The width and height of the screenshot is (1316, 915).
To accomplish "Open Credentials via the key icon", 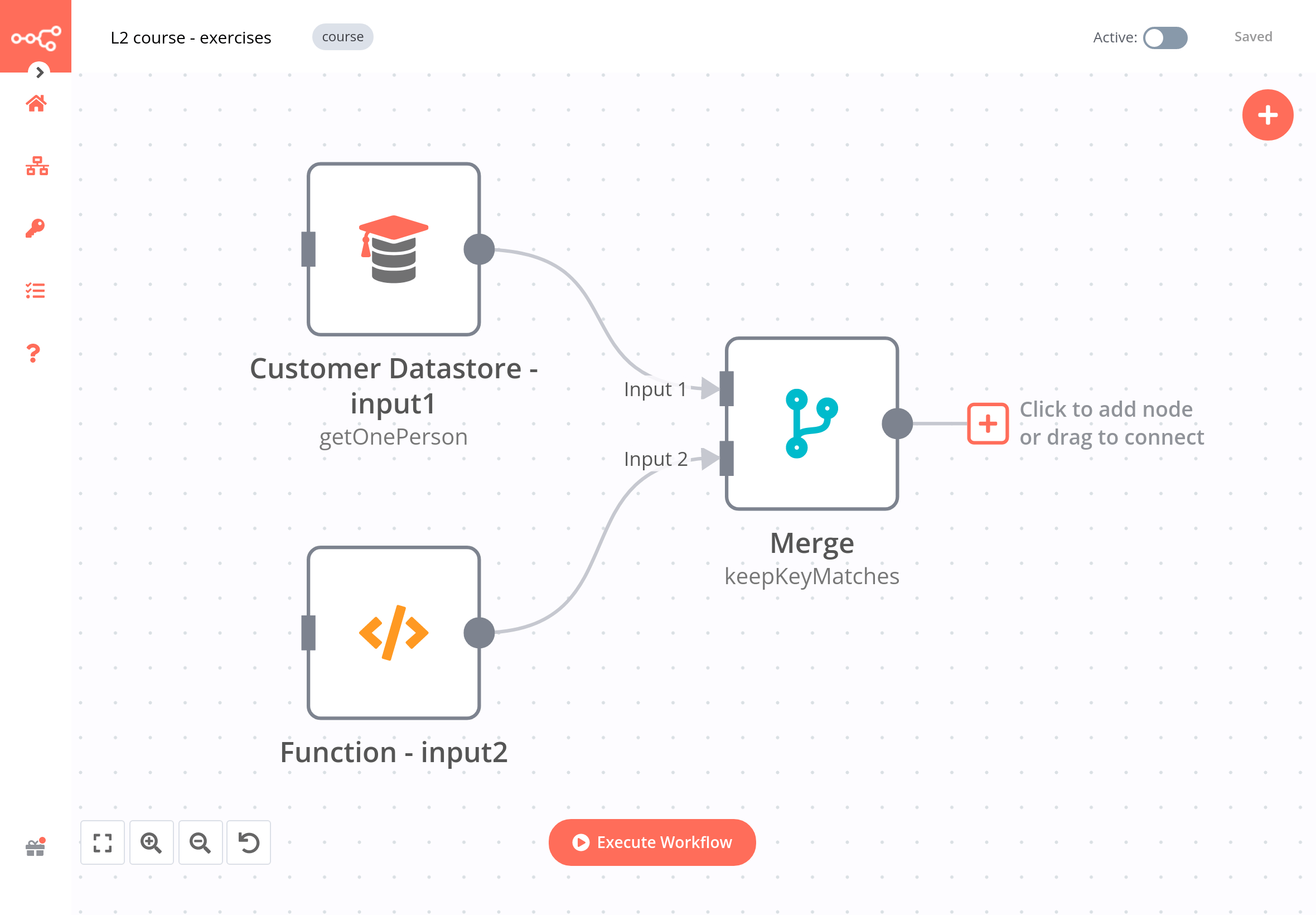I will click(x=35, y=228).
